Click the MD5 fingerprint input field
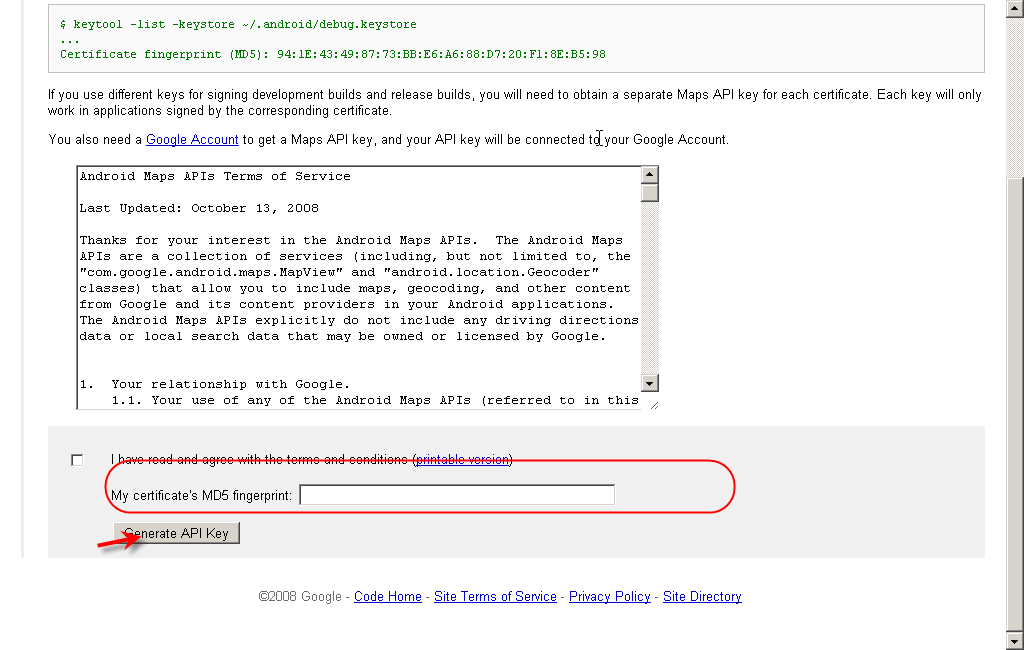The image size is (1024, 650). tap(456, 495)
